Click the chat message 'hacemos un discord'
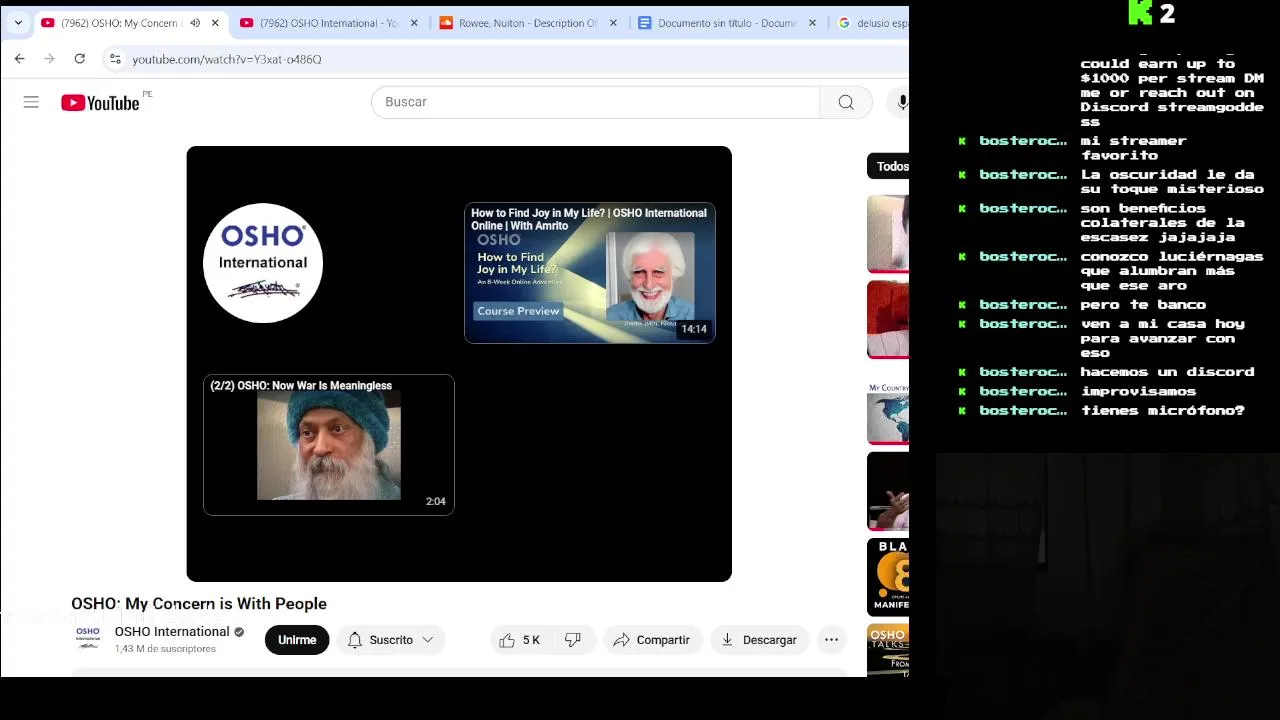 (x=1167, y=372)
